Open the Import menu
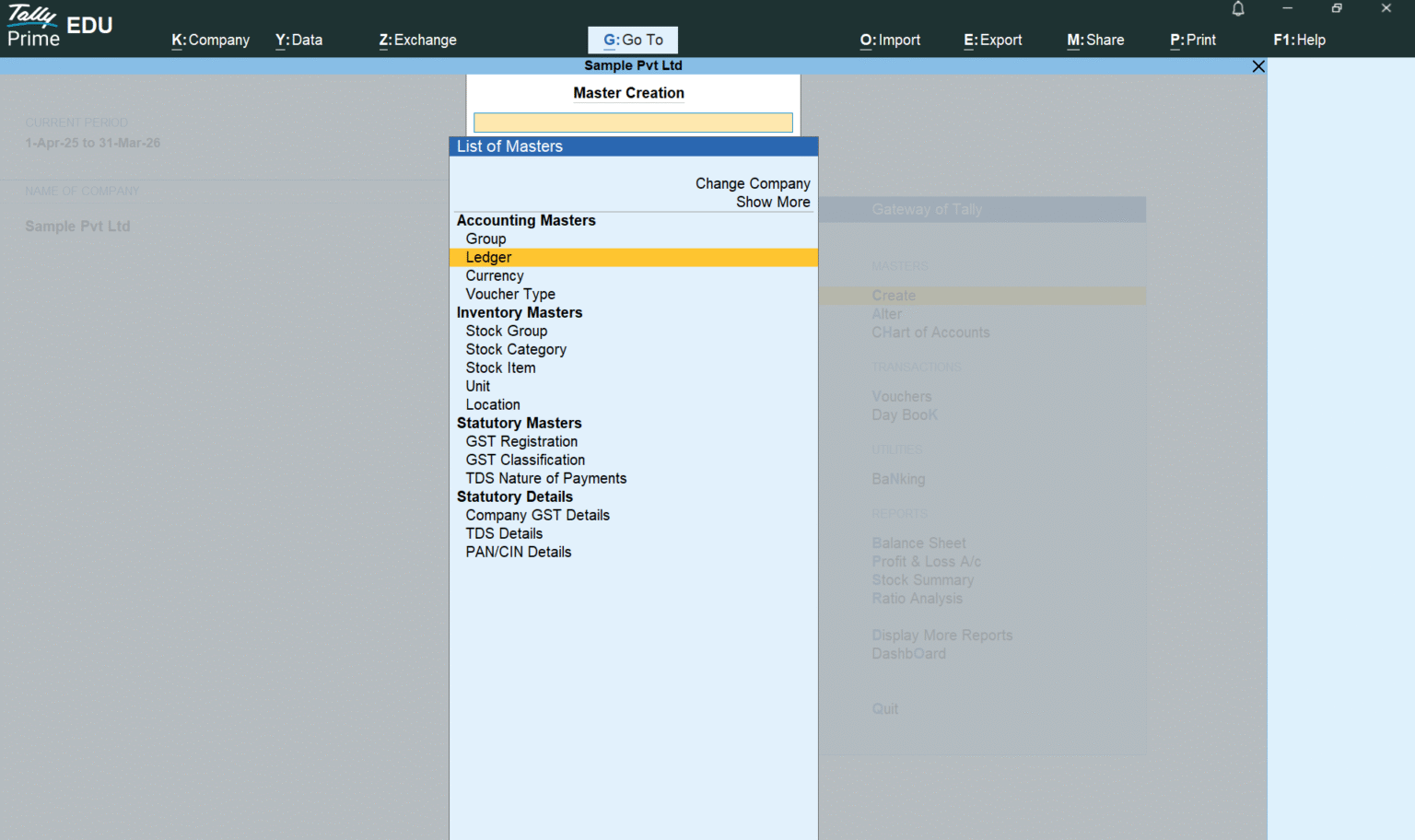The width and height of the screenshot is (1415, 840). click(x=889, y=40)
